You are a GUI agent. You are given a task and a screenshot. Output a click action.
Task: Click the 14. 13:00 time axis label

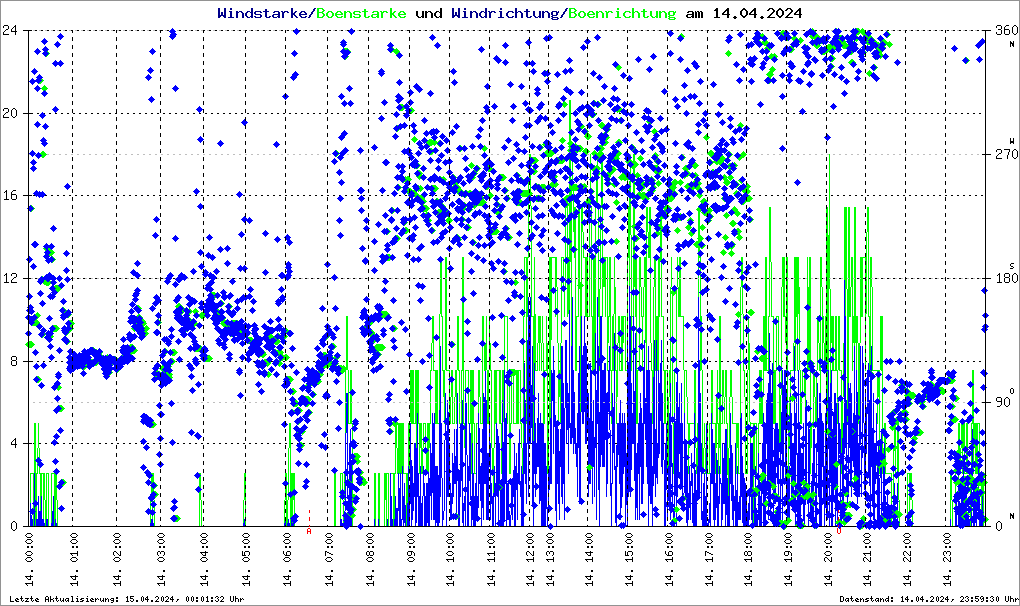(x=550, y=559)
